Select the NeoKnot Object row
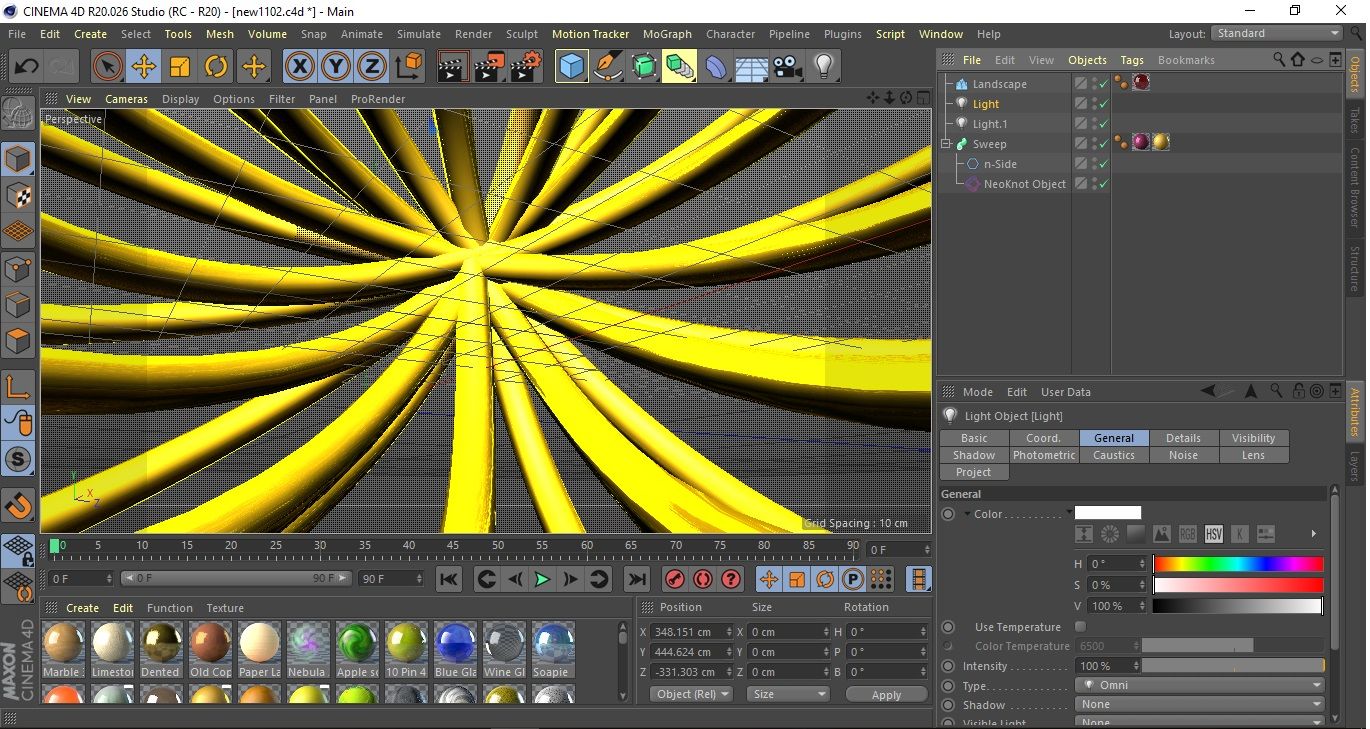 coord(1024,184)
